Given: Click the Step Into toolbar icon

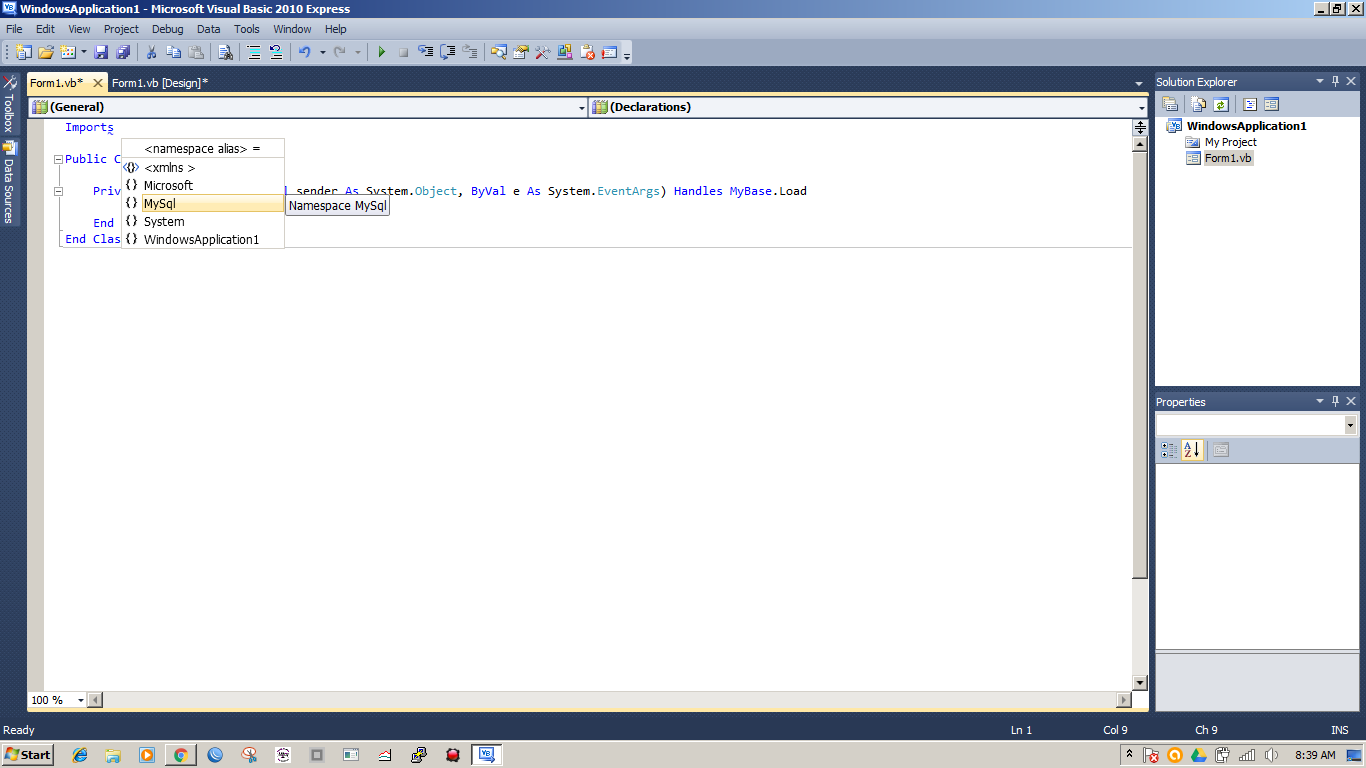Looking at the screenshot, I should tap(425, 52).
